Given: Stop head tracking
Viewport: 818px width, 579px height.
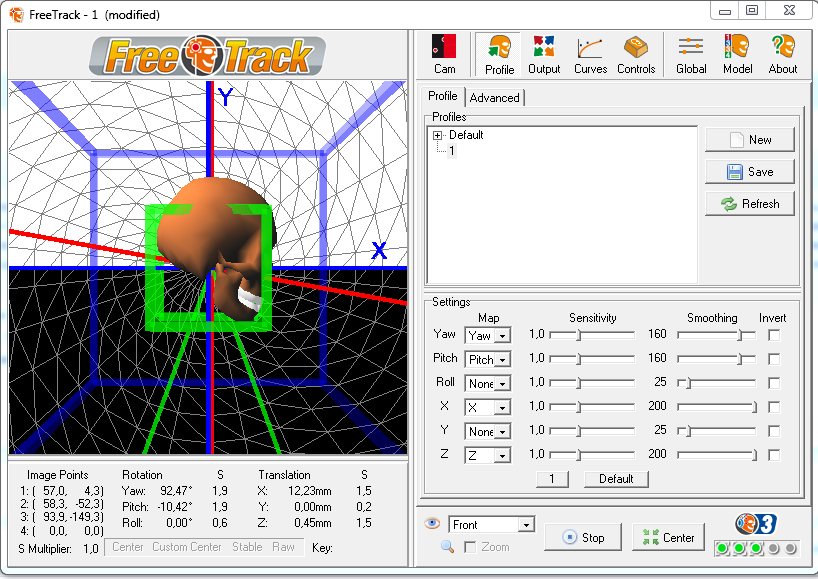Looking at the screenshot, I should coord(583,537).
